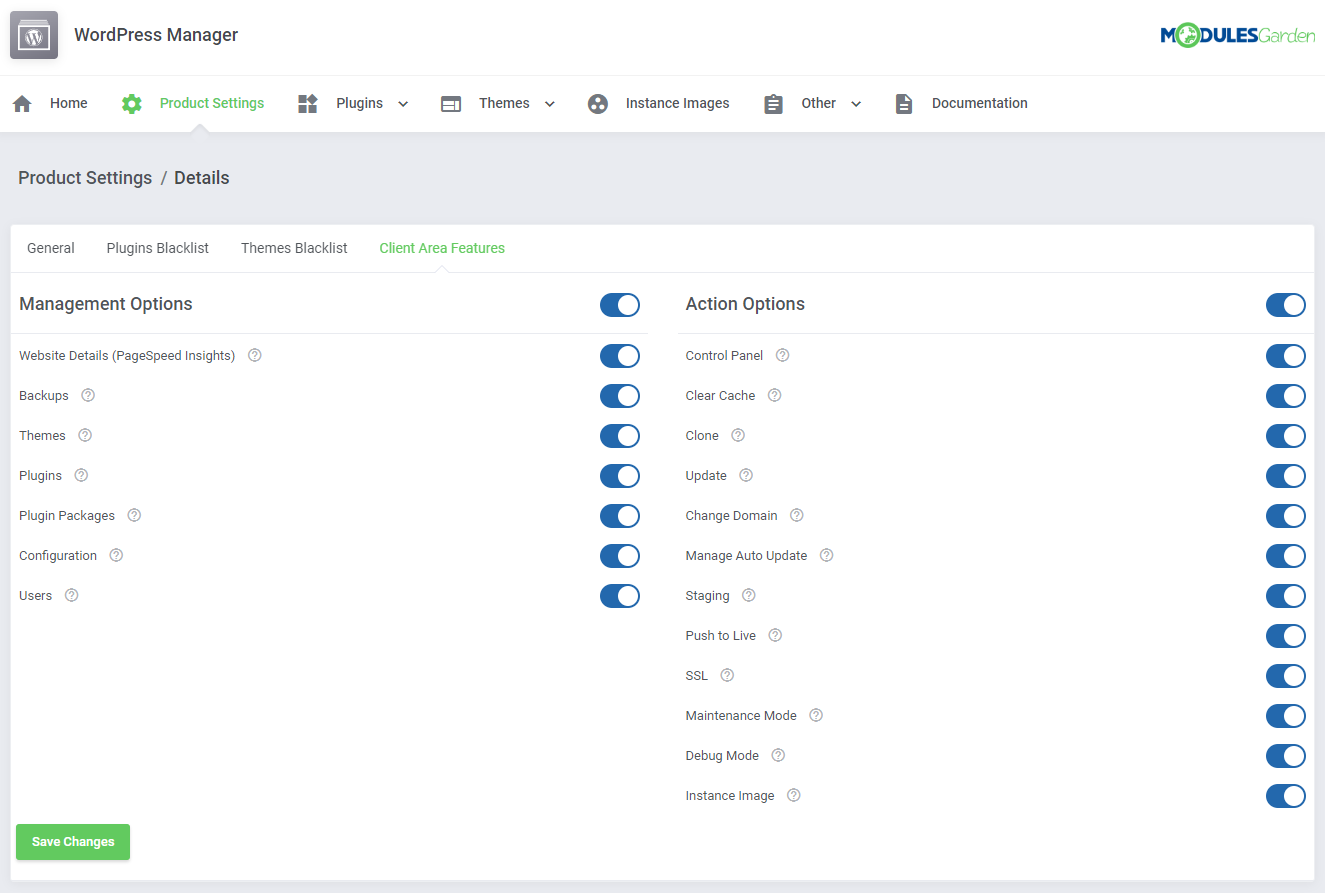Click the Product Settings navigation label
This screenshot has height=893, width=1325.
click(212, 103)
